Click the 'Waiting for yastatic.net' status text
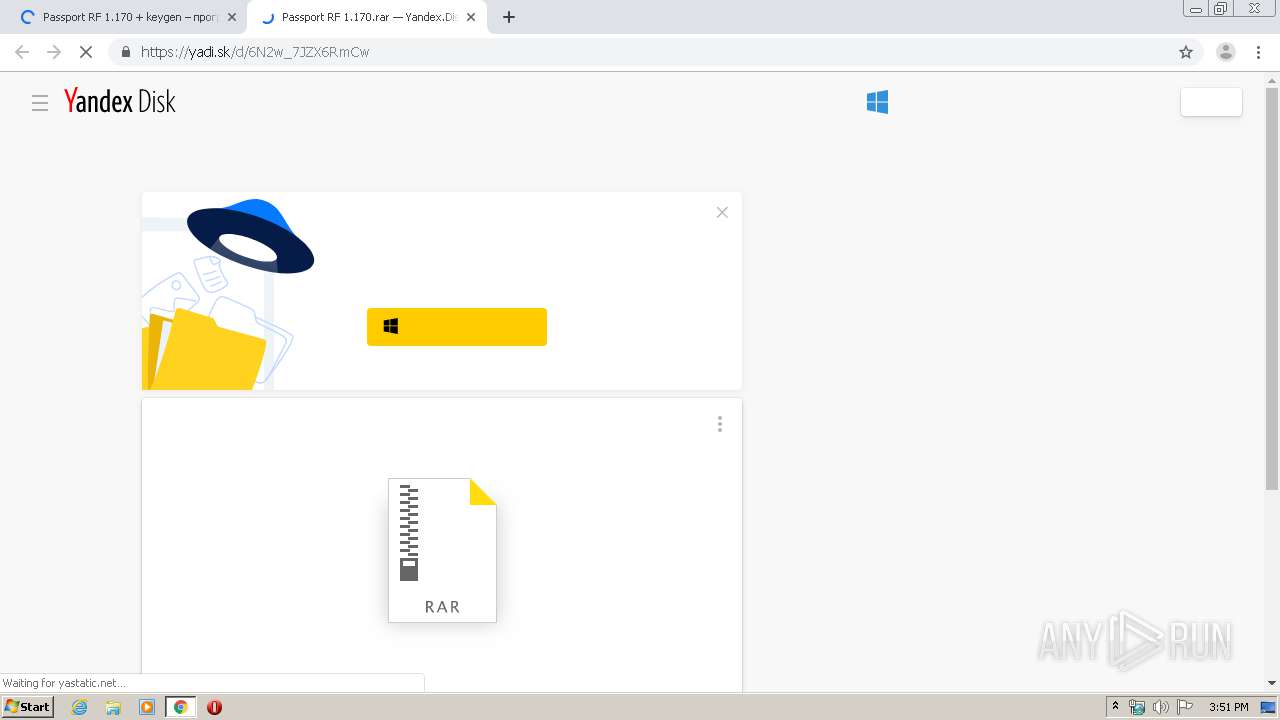This screenshot has width=1280, height=720. click(64, 683)
